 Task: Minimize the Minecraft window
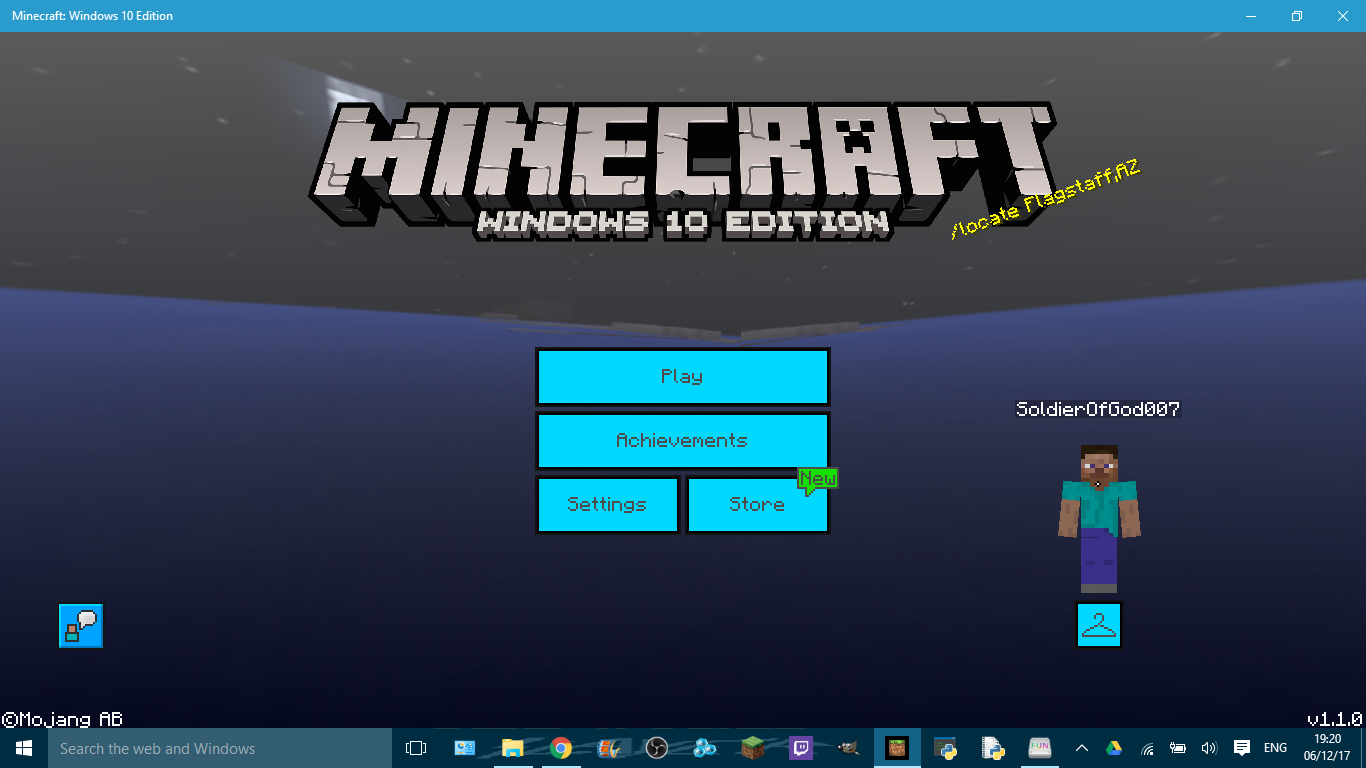point(1251,16)
